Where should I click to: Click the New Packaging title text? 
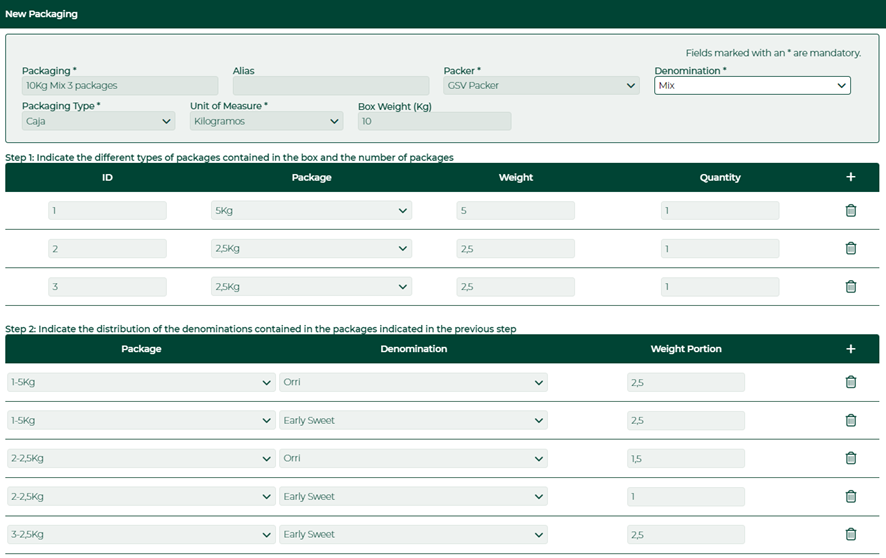coord(41,14)
